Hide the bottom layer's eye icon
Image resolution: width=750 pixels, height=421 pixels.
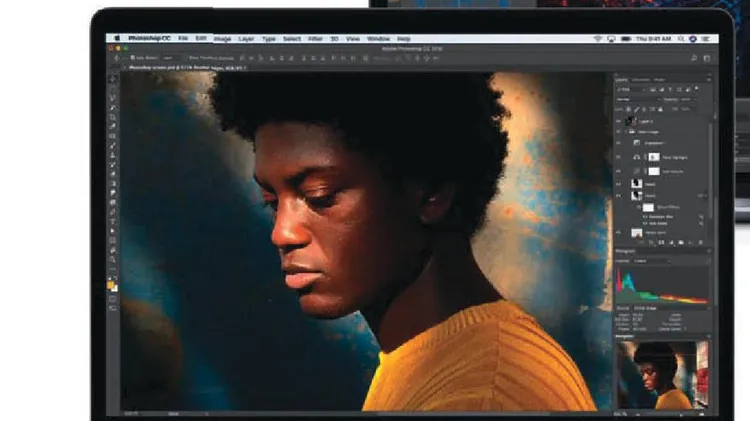(x=618, y=233)
